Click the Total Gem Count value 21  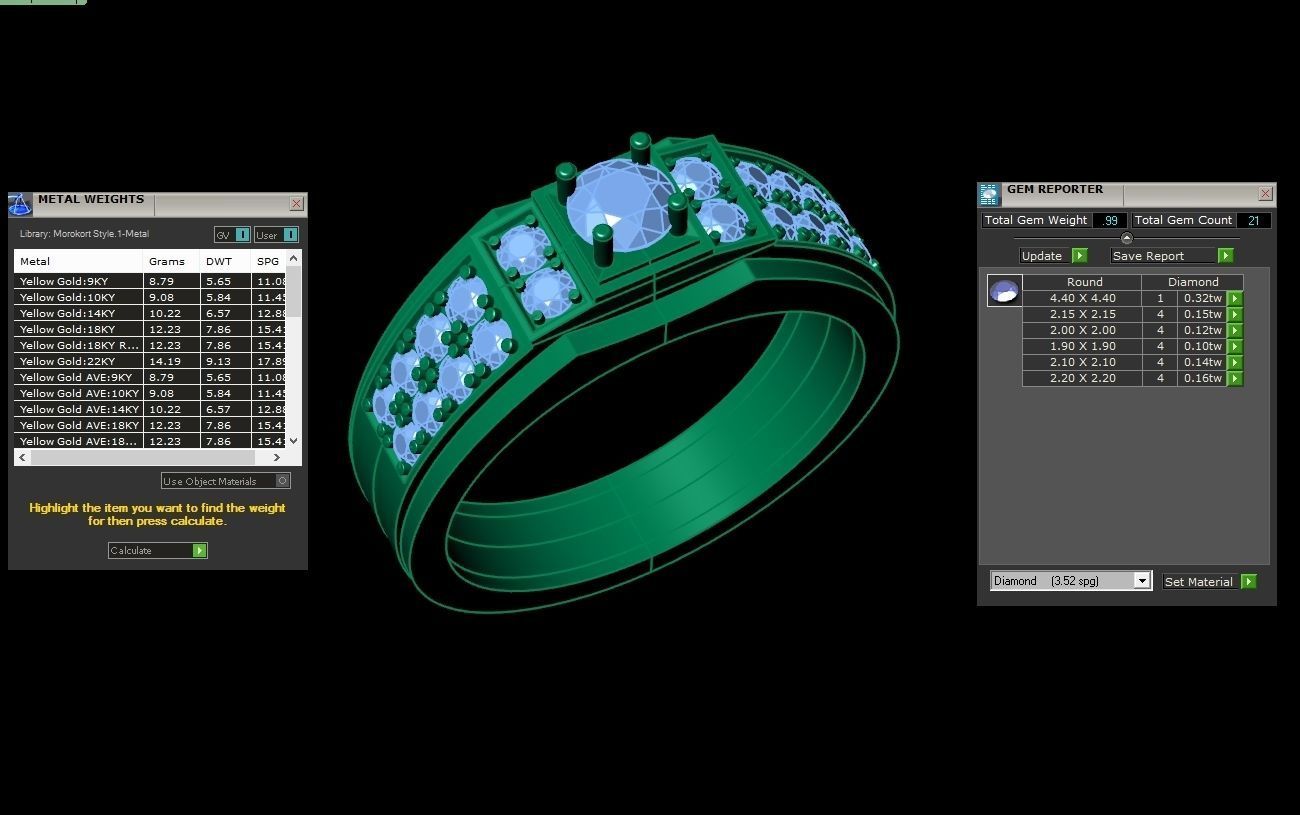pyautogui.click(x=1254, y=220)
